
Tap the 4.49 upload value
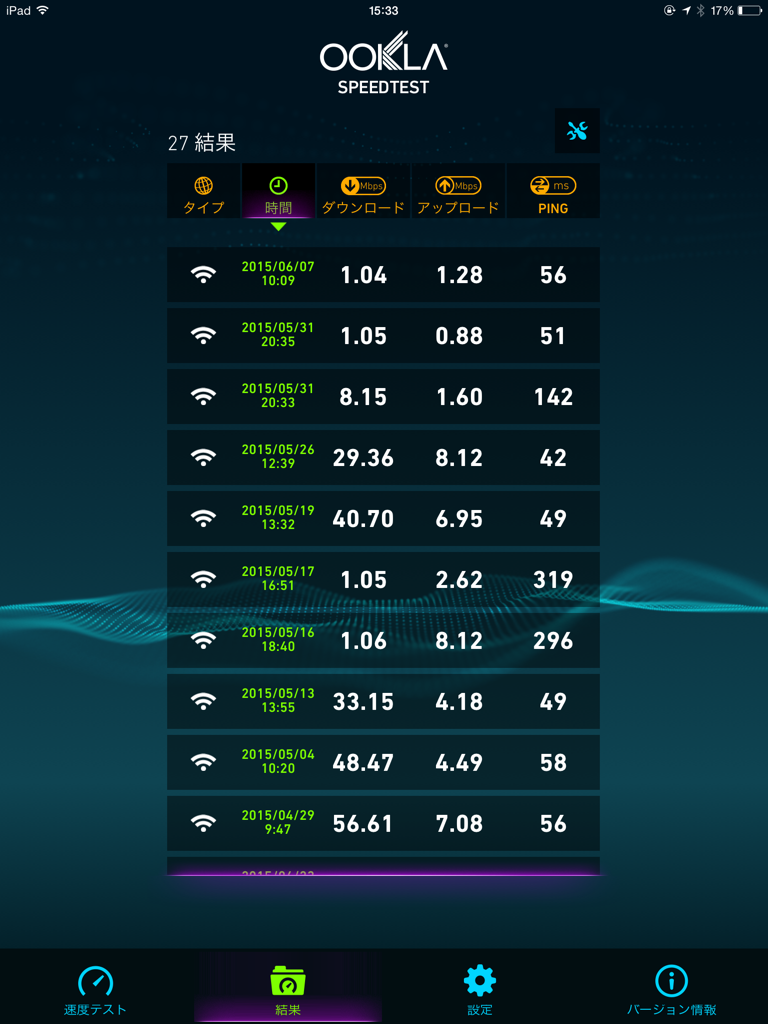[459, 763]
